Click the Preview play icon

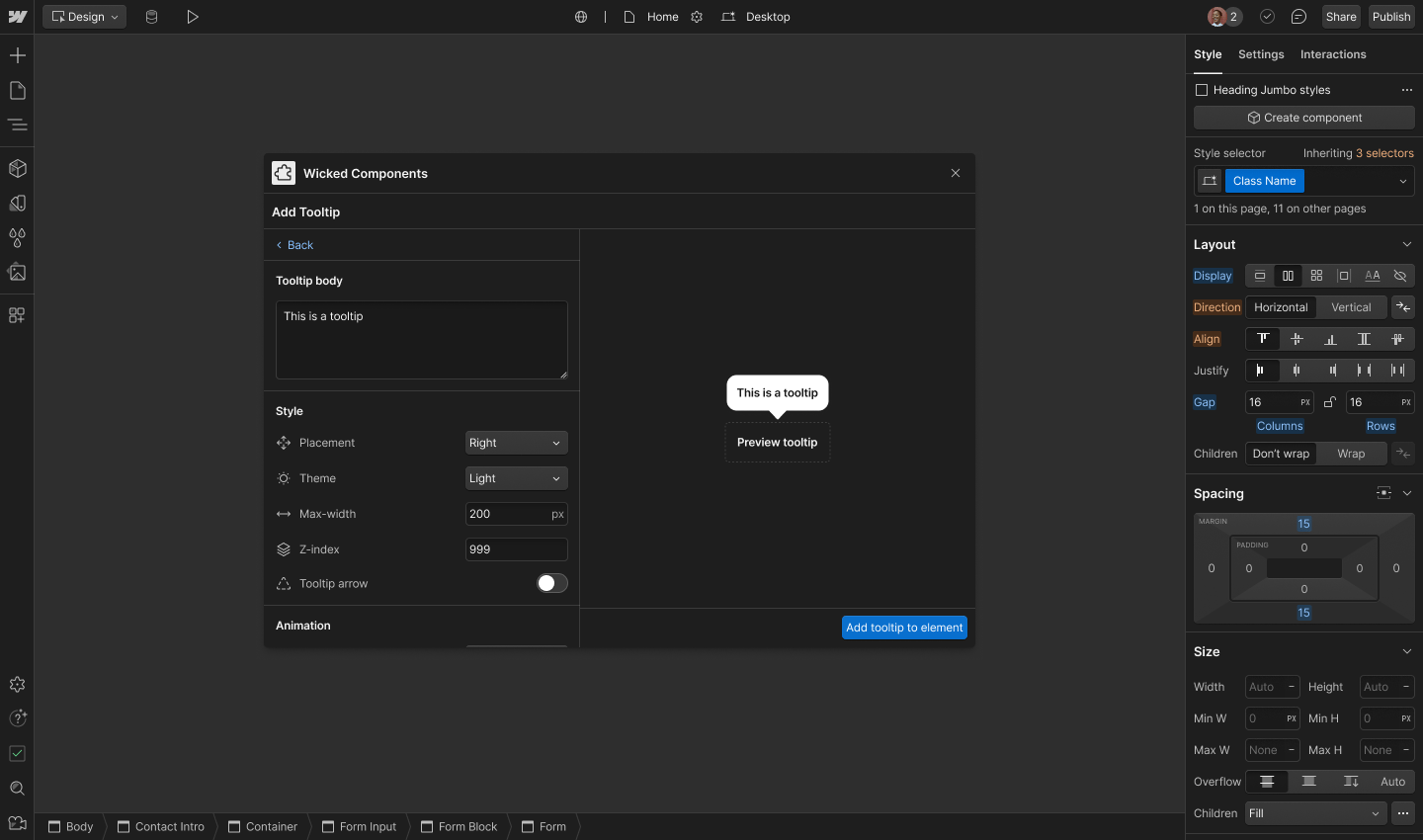pyautogui.click(x=193, y=17)
